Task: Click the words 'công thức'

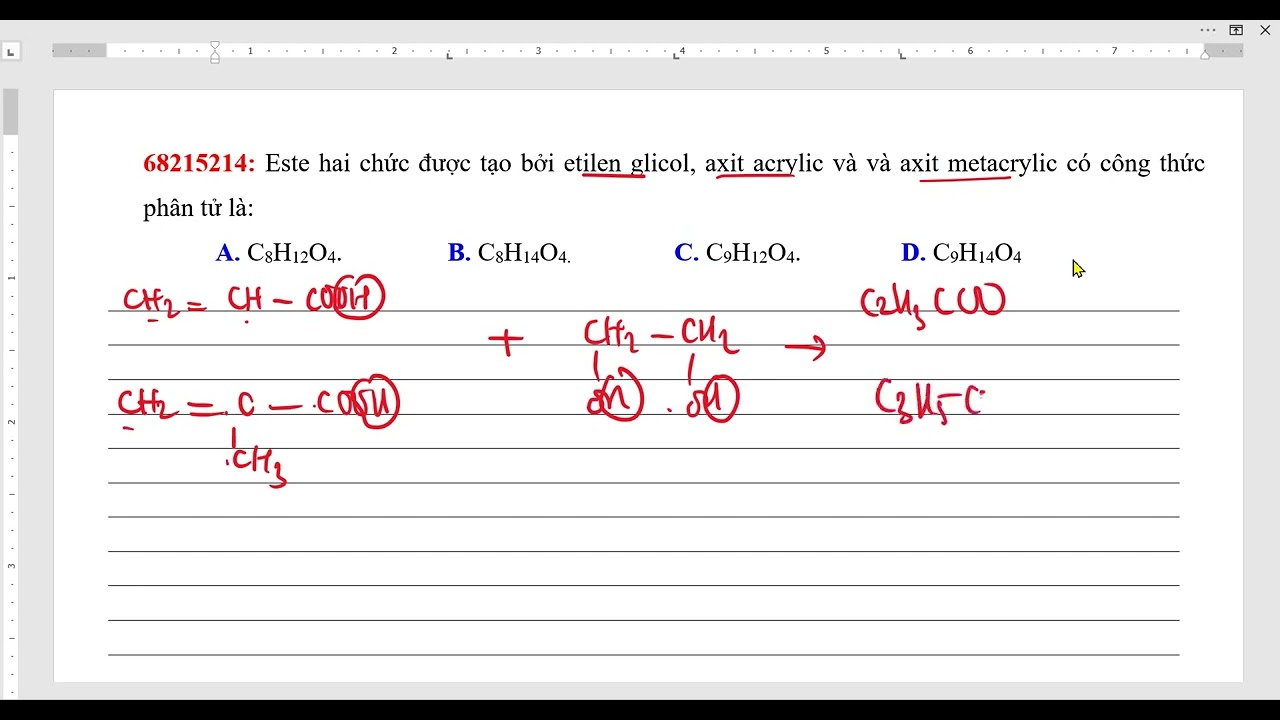Action: point(1152,163)
